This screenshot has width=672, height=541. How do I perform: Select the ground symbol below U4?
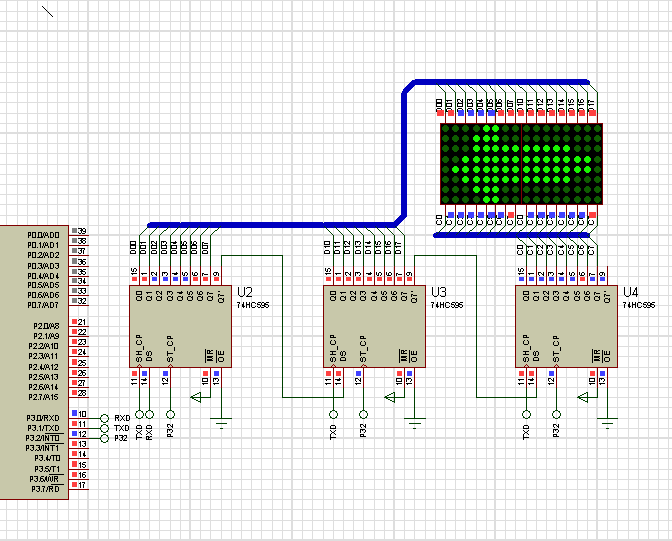(607, 421)
